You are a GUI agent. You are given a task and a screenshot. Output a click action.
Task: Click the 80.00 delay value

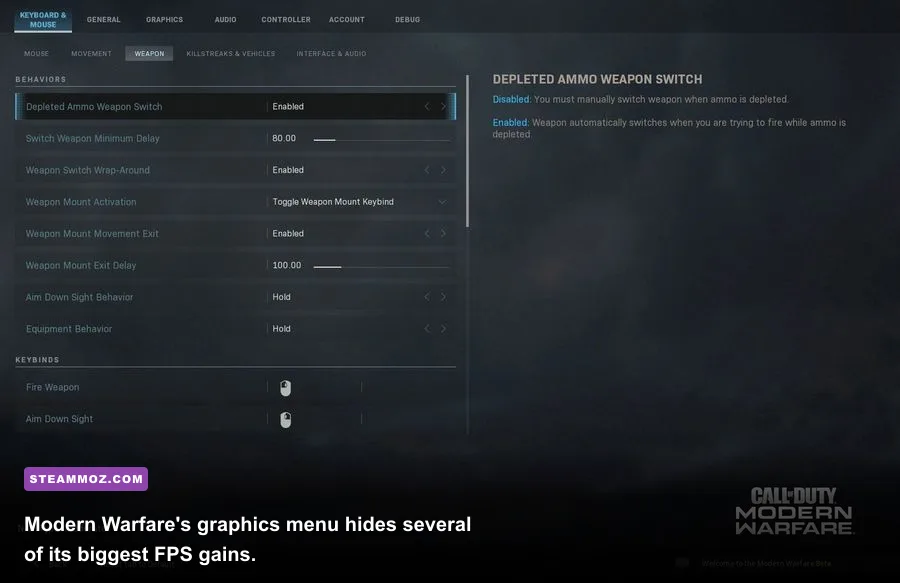(284, 138)
